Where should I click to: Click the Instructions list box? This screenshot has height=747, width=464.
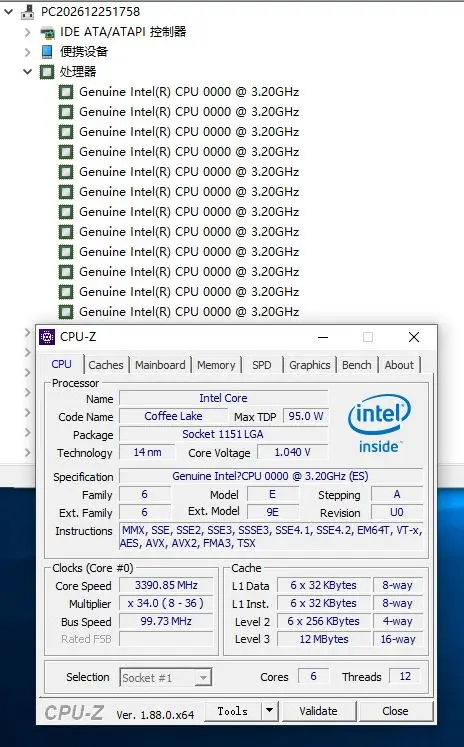coord(271,536)
